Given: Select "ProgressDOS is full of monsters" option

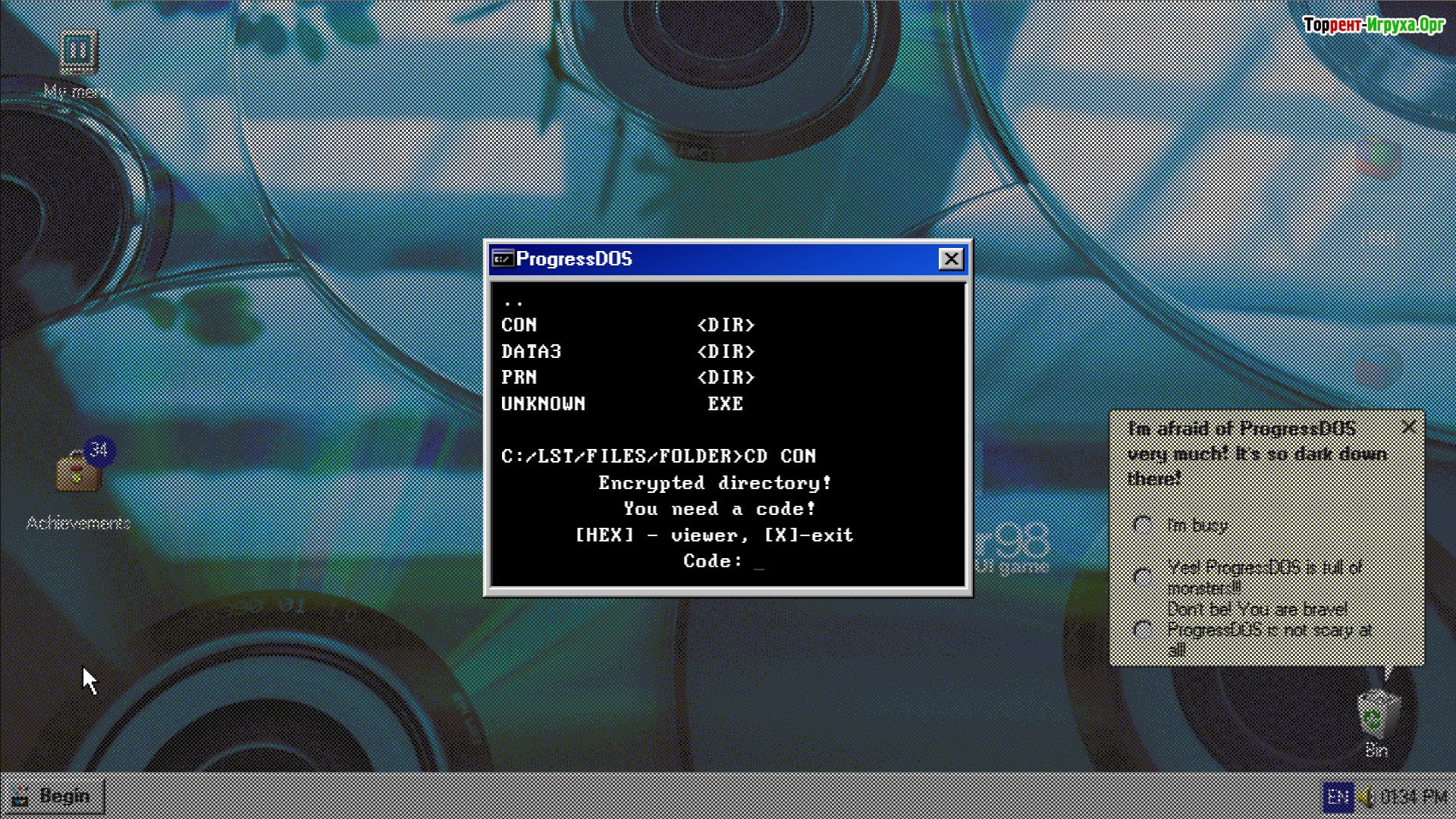Looking at the screenshot, I should (x=1142, y=577).
